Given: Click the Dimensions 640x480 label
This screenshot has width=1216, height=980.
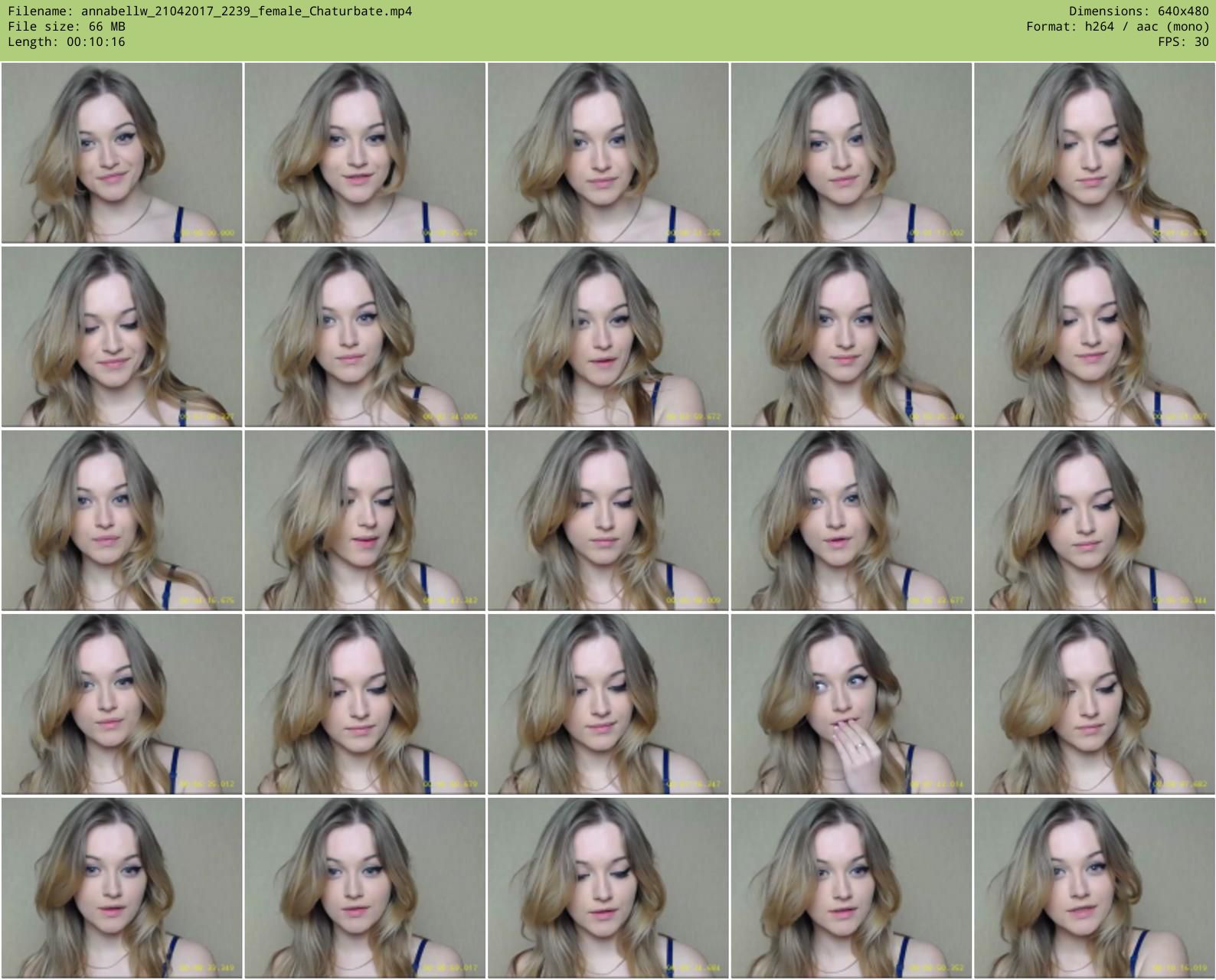Looking at the screenshot, I should 1138,11.
